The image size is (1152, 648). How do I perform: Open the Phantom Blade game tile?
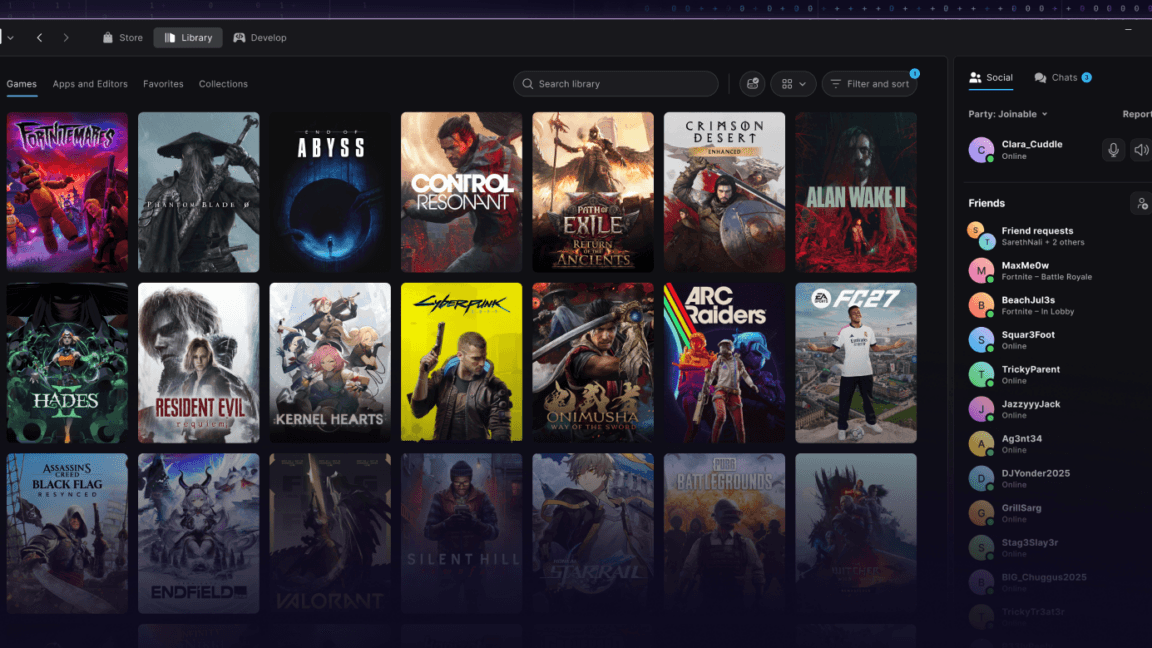pyautogui.click(x=198, y=192)
